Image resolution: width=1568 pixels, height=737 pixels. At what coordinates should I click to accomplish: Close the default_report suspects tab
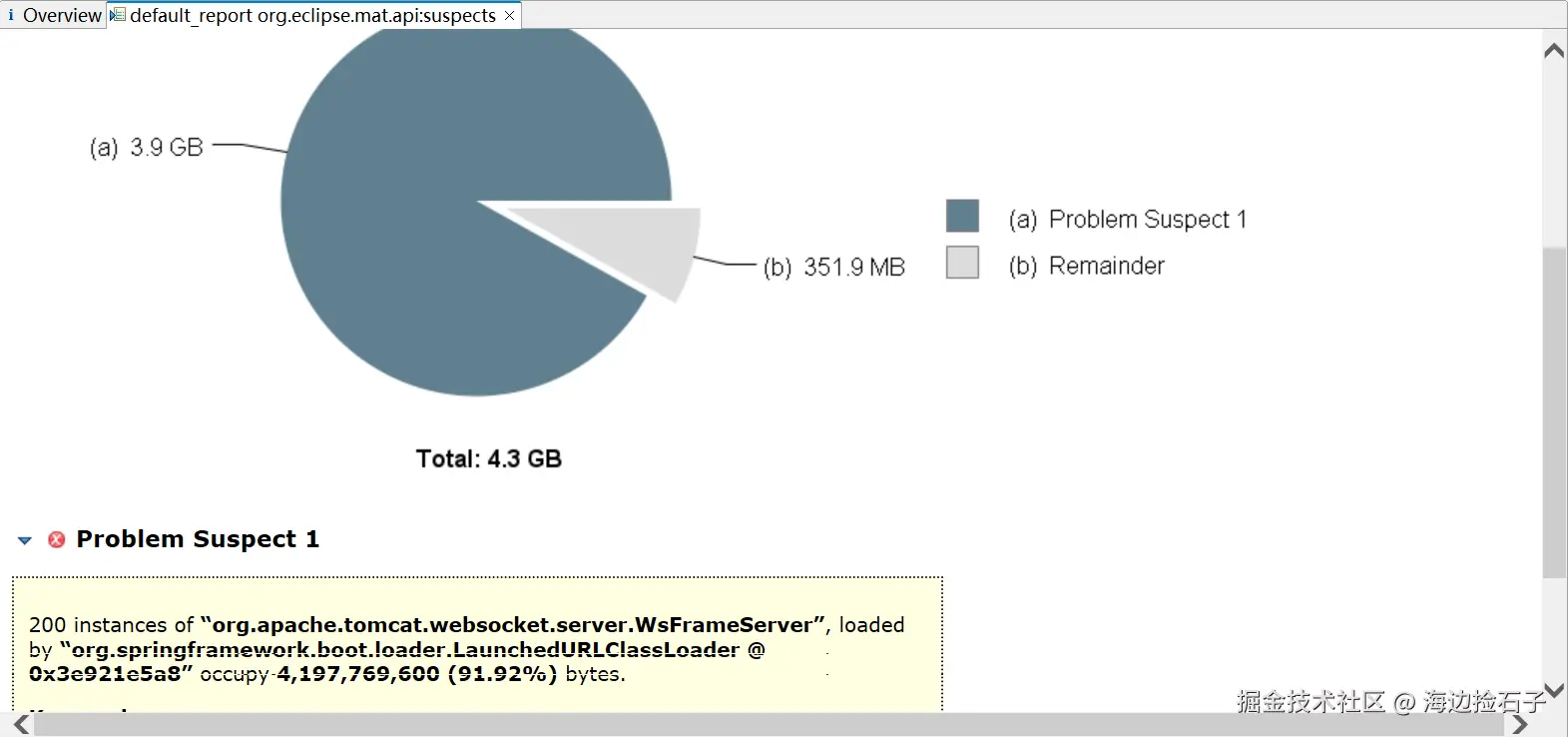tap(509, 16)
